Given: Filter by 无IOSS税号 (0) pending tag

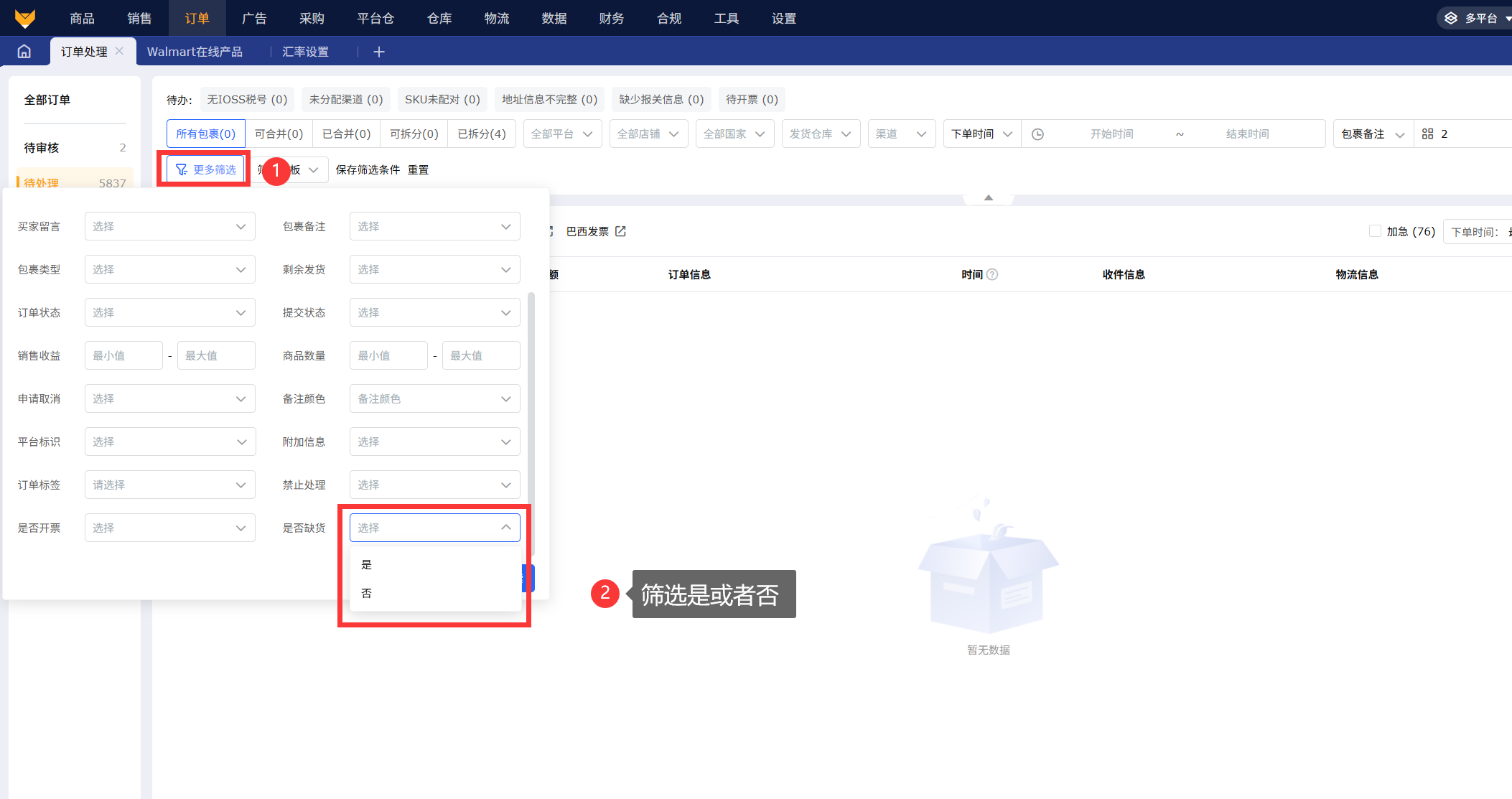Looking at the screenshot, I should click(x=247, y=99).
